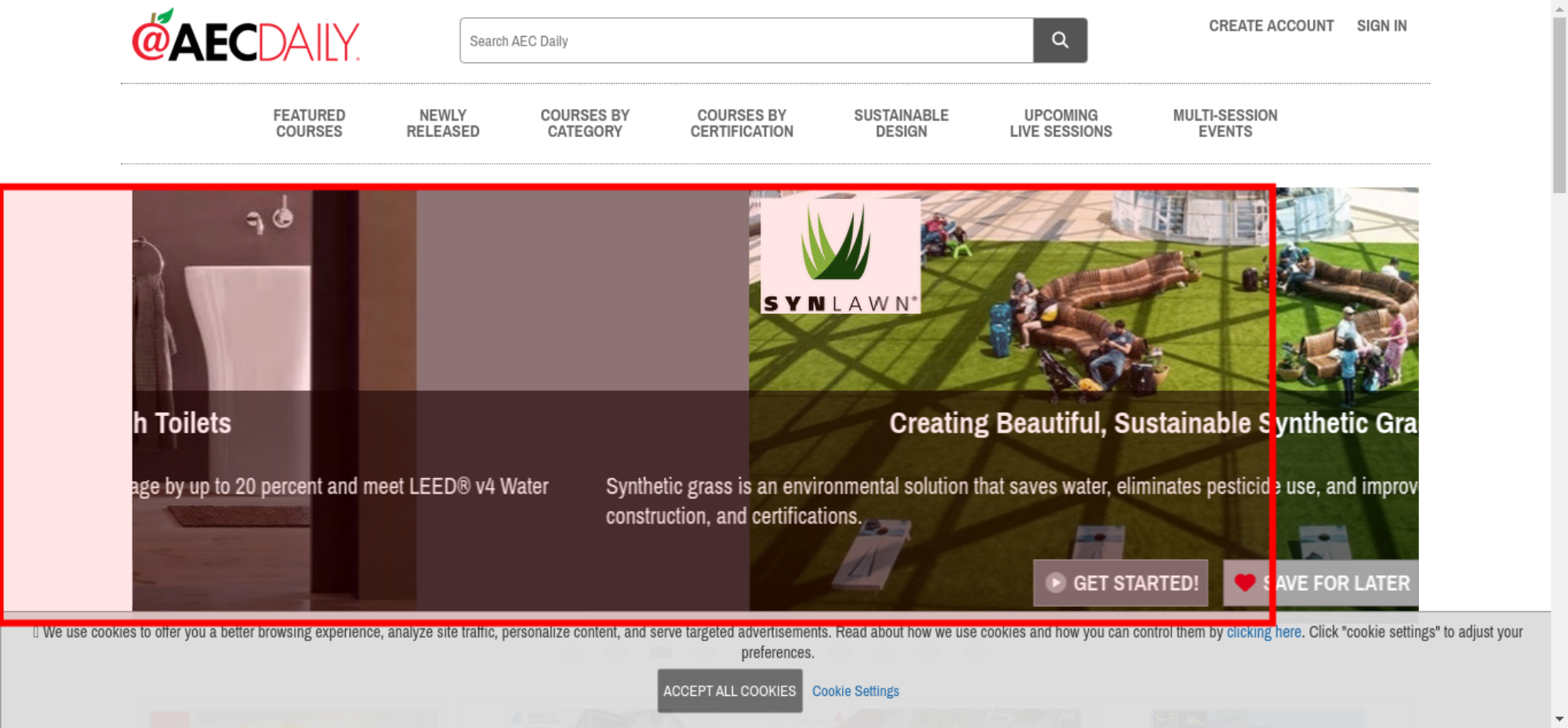Viewport: 1568px width, 728px height.
Task: Open Cookie Settings
Action: [855, 691]
